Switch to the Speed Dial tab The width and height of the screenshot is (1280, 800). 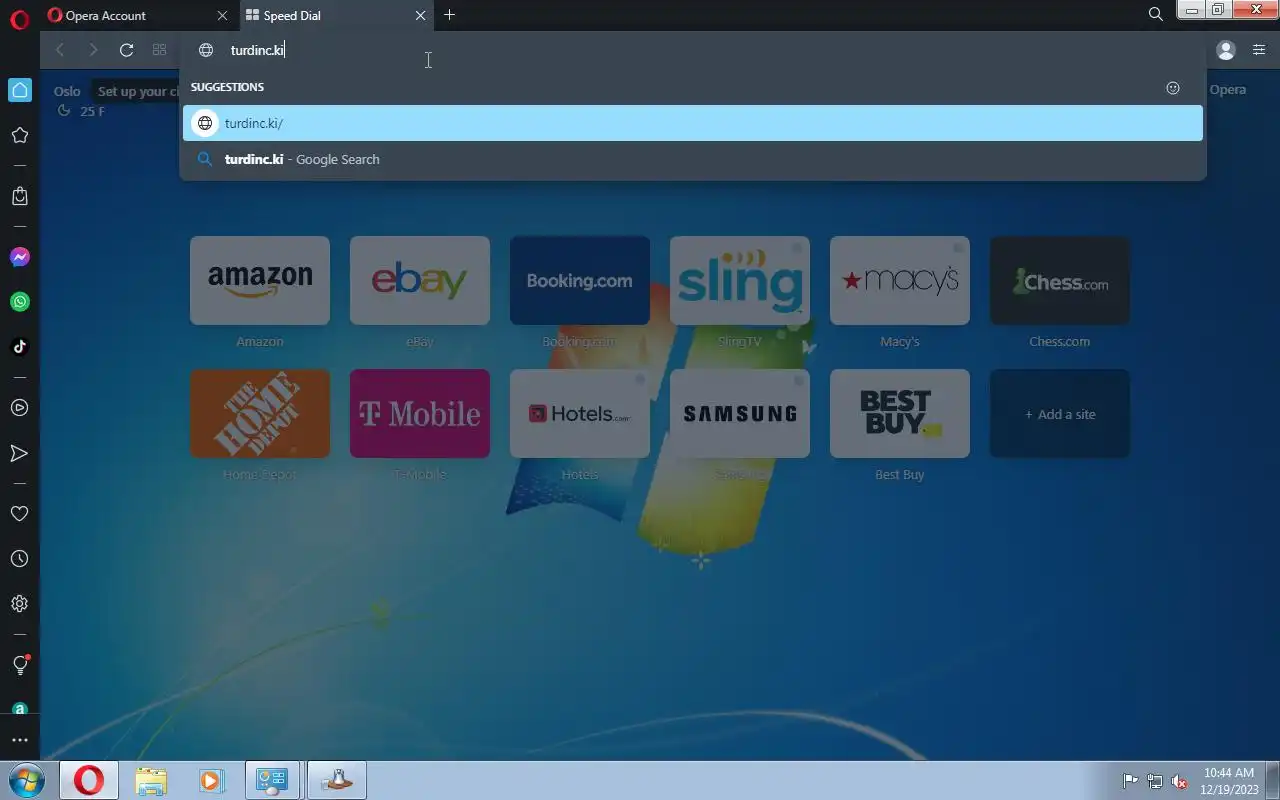[x=336, y=15]
